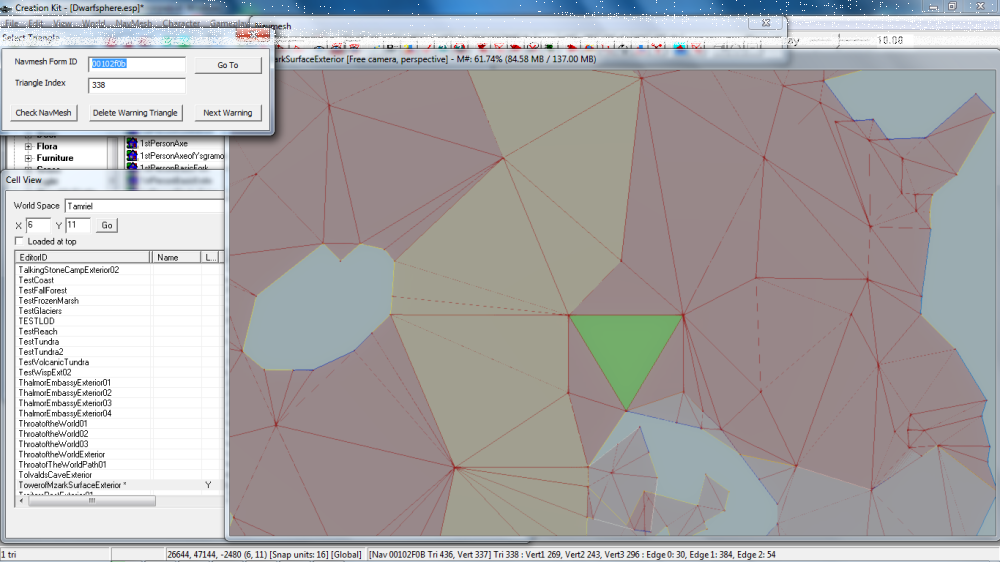Tick the Loaded at top checkbox
The height and width of the screenshot is (562, 1000).
pos(19,241)
